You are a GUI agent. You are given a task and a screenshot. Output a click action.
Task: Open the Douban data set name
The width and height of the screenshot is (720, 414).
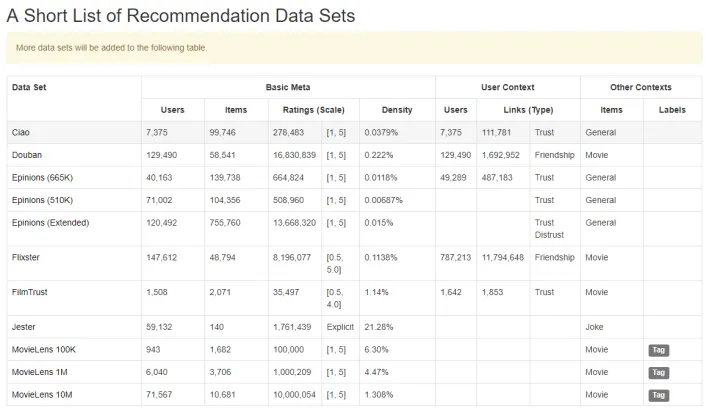26,155
